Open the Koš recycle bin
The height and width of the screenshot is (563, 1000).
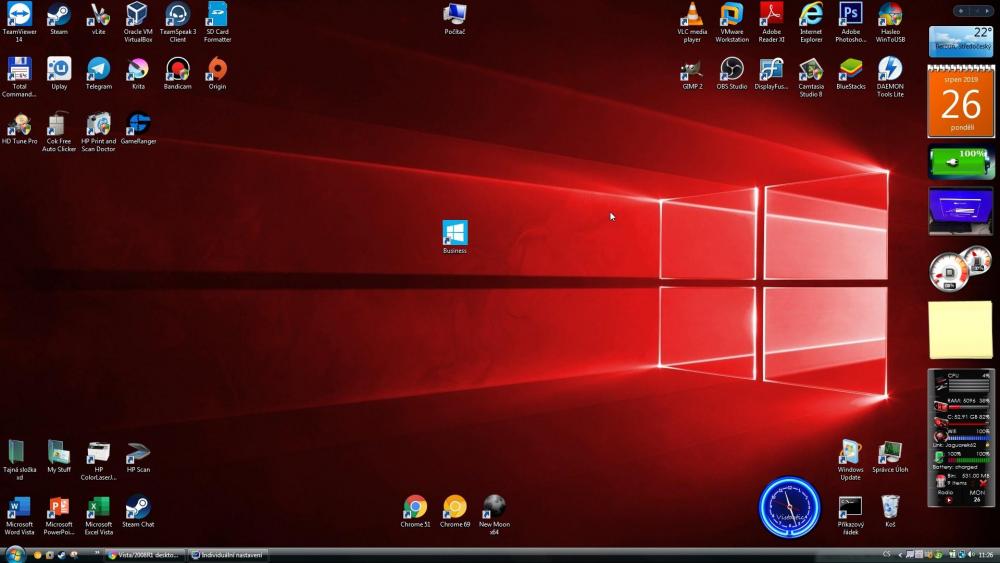[x=890, y=507]
